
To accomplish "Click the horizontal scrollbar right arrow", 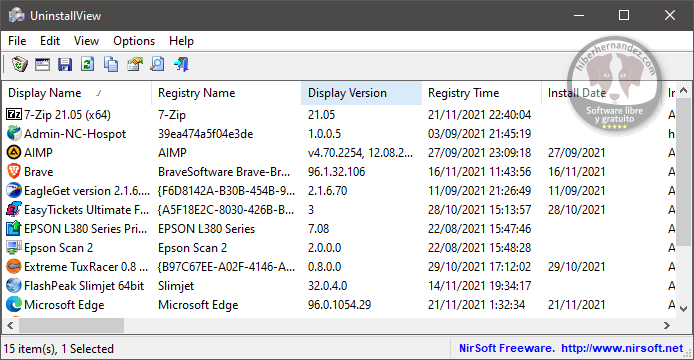I will click(667, 325).
